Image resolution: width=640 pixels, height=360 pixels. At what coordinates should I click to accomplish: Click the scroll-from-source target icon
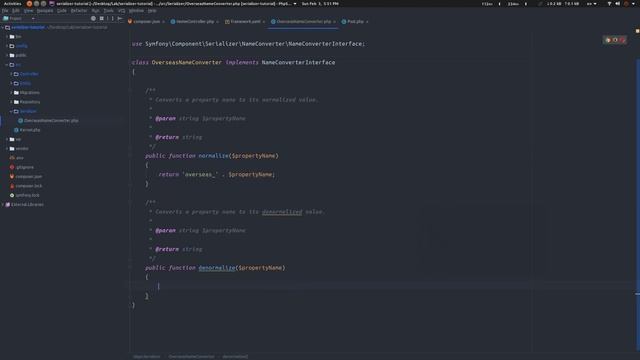tap(93, 18)
